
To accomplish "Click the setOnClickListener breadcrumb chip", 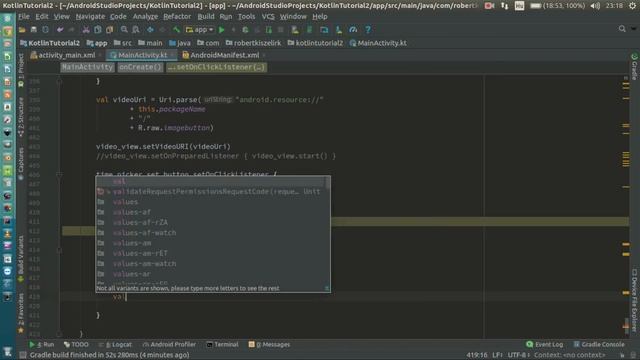I will tap(217, 67).
